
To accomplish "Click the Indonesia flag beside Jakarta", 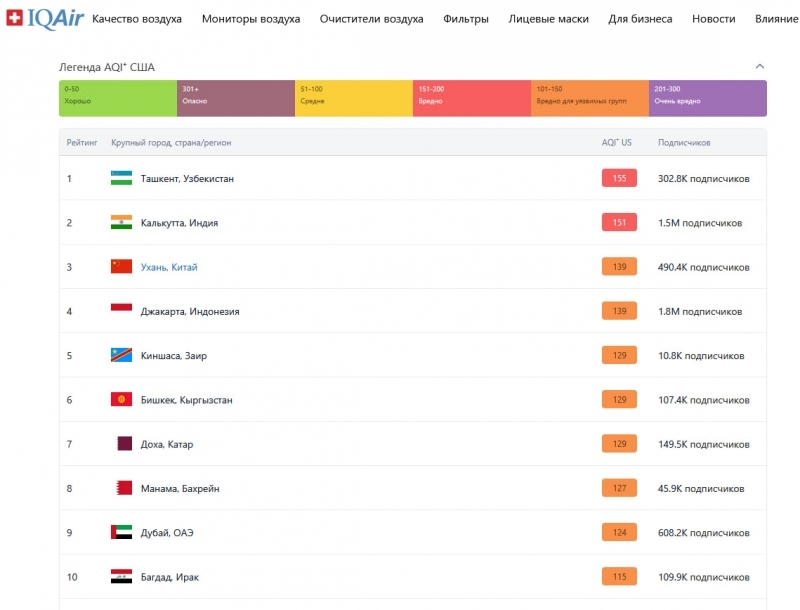I will click(121, 311).
